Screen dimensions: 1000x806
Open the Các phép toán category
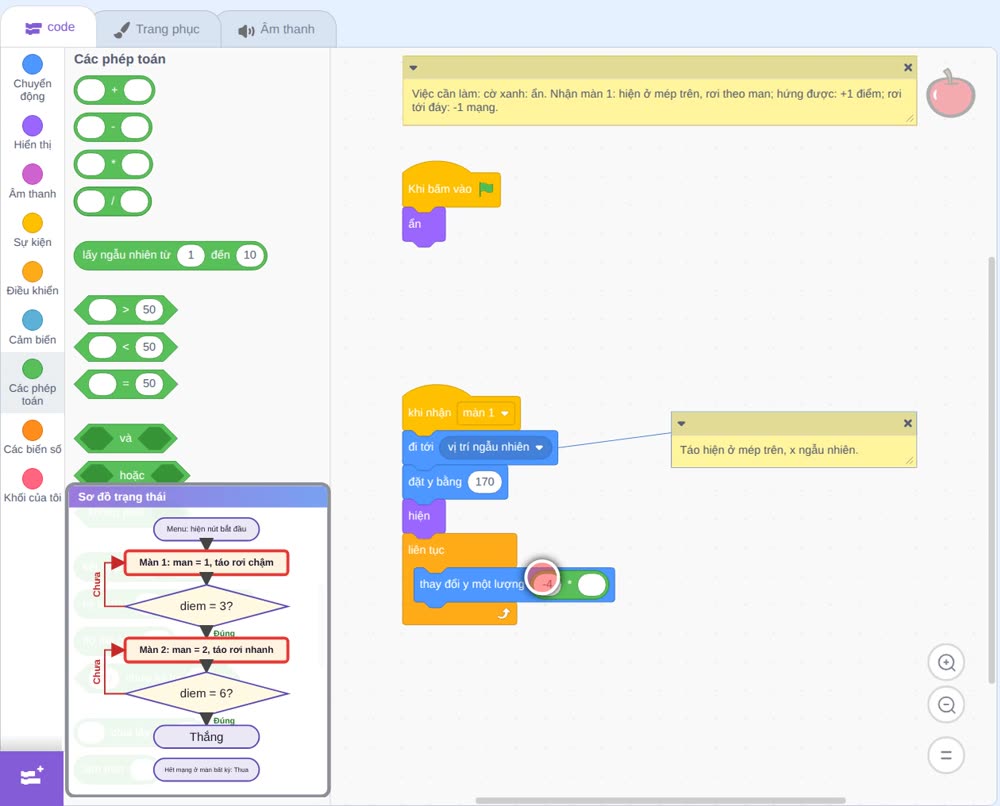coord(32,382)
